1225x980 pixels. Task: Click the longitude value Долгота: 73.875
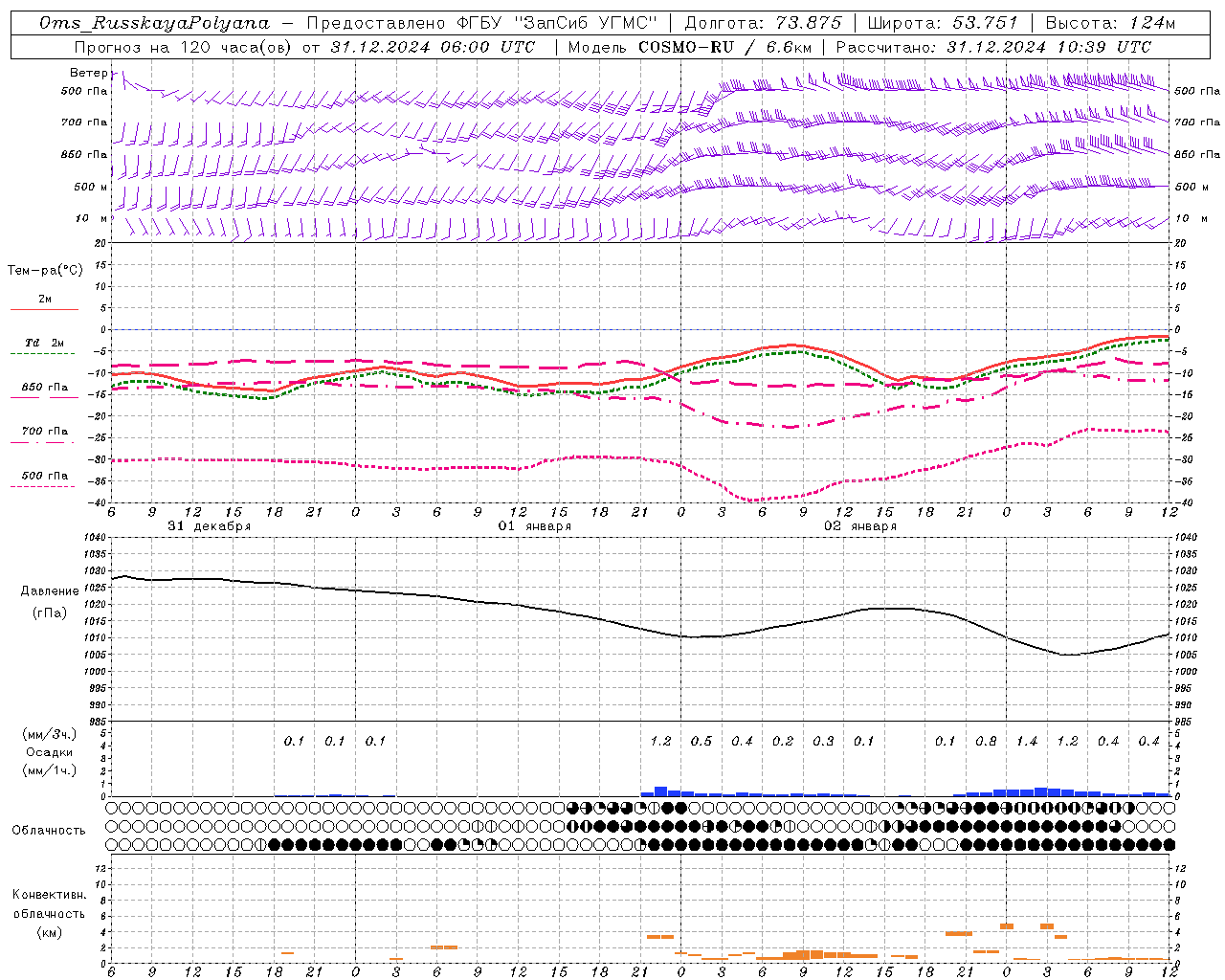763,23
